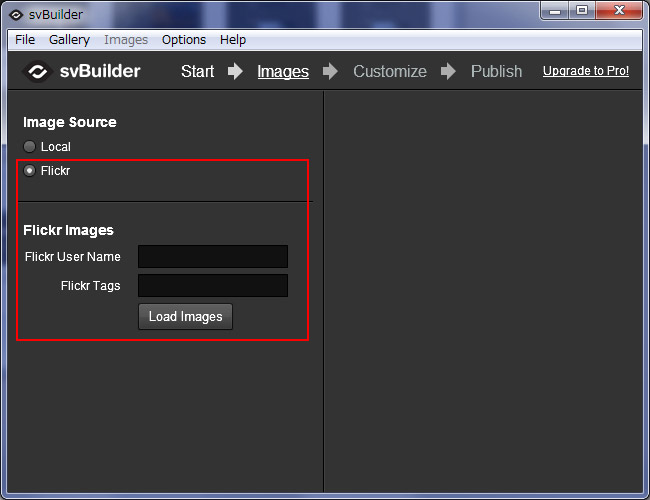
Task: Click the svBuilder logo icon in header
Action: [37, 71]
